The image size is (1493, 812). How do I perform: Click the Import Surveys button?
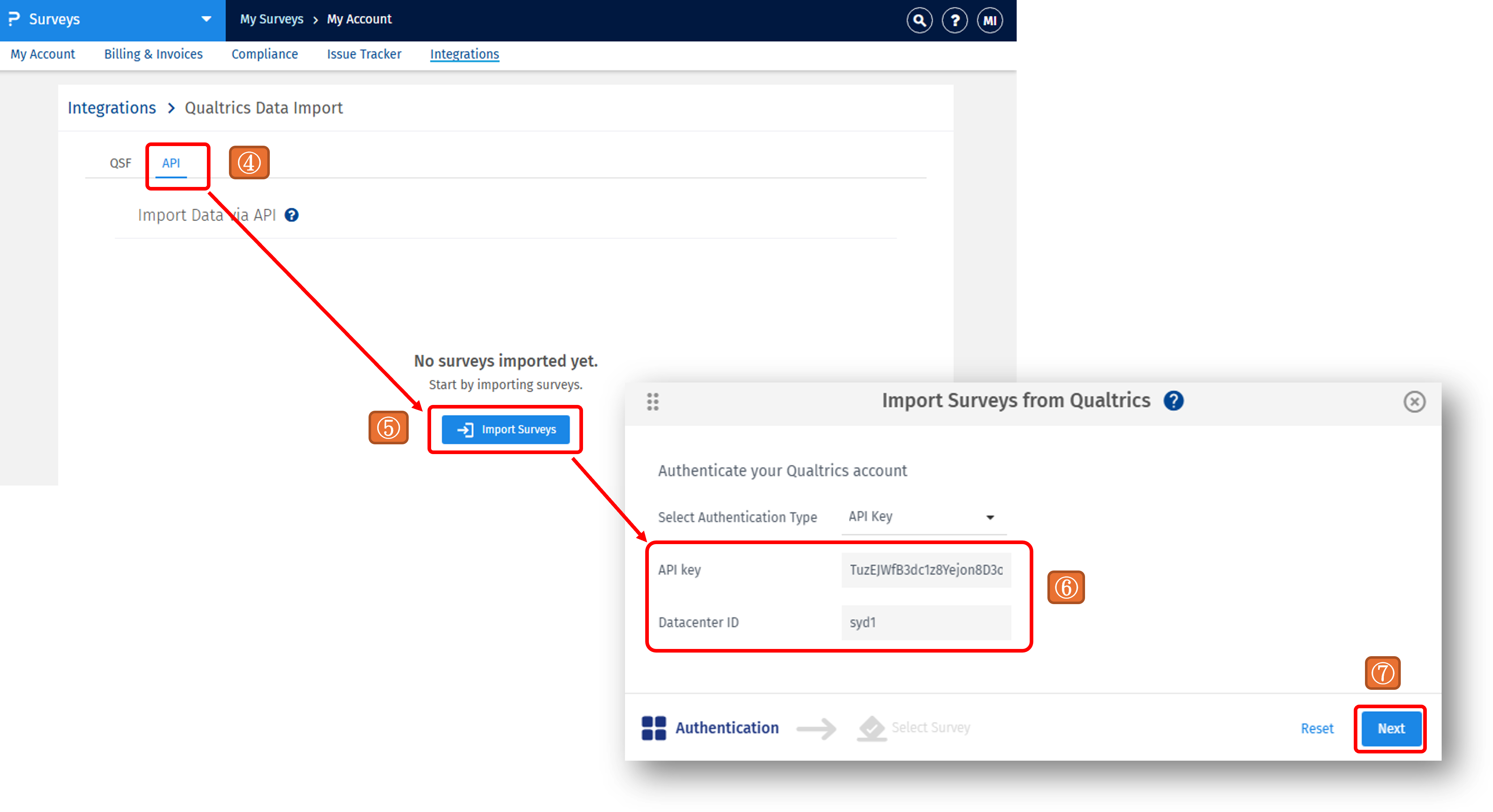[505, 429]
